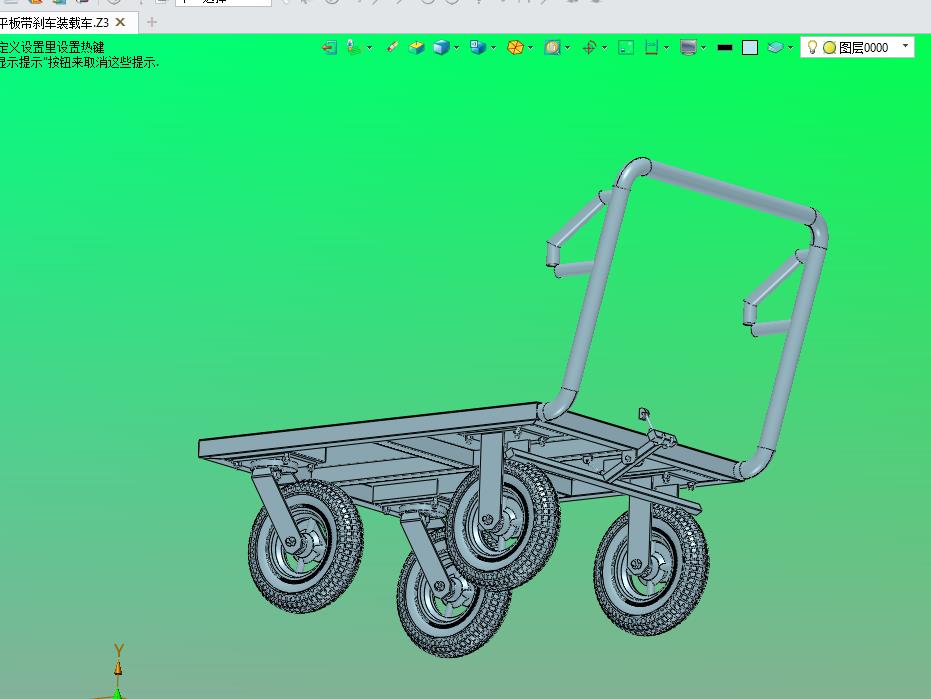Click the section view bracket icon

pos(651,48)
